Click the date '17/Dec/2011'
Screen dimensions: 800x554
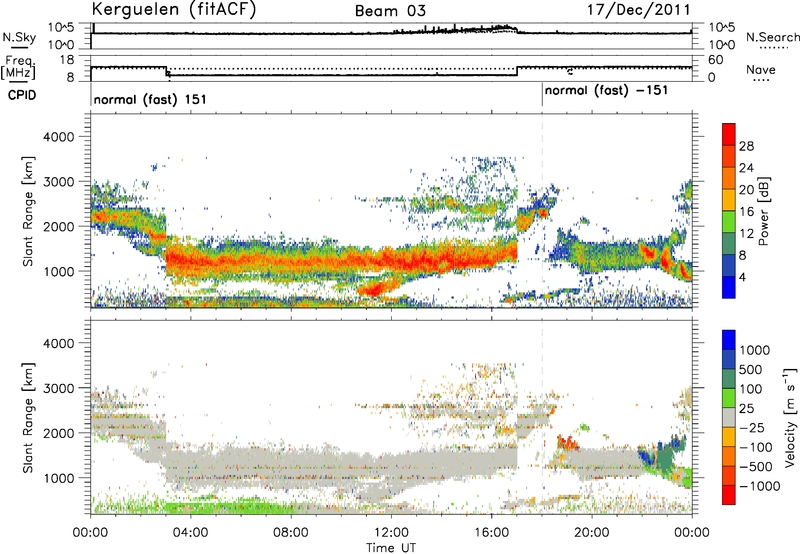(x=639, y=9)
